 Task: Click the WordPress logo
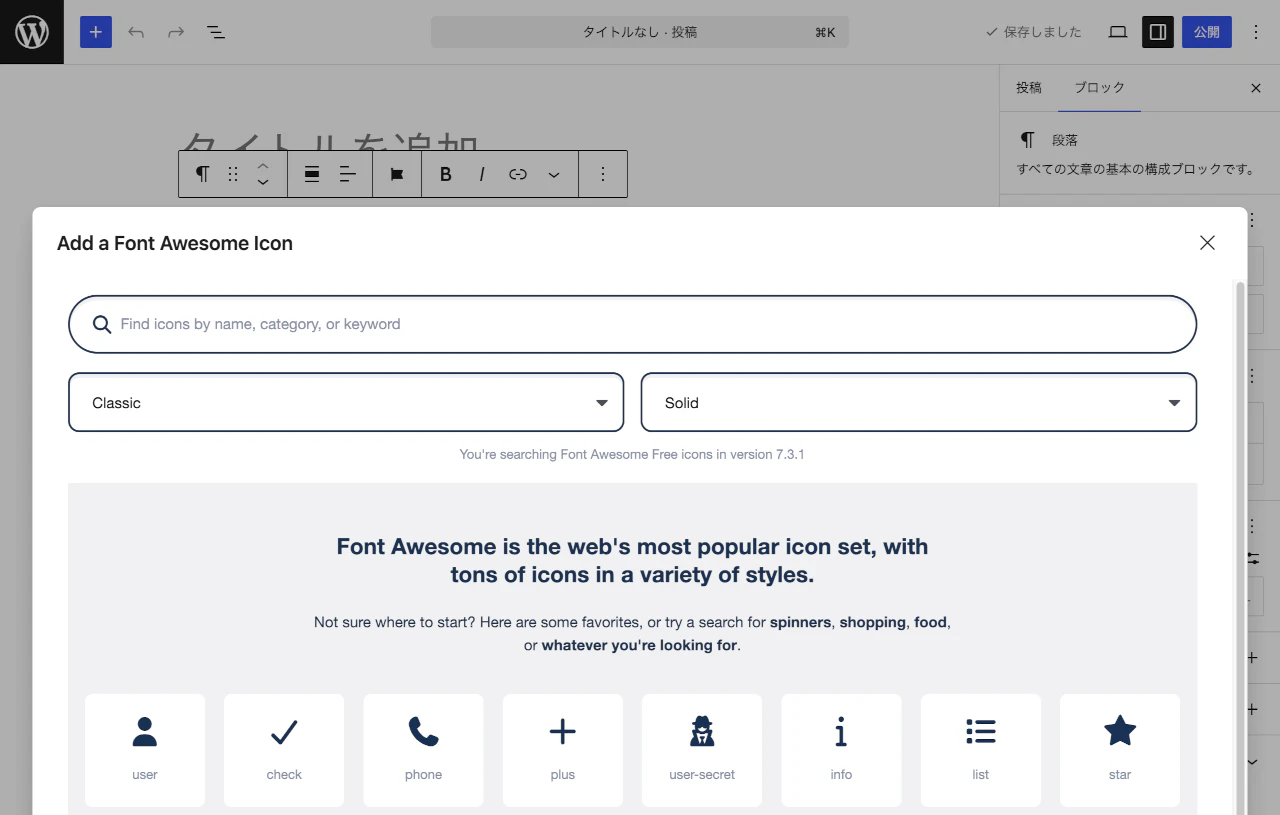pyautogui.click(x=32, y=32)
